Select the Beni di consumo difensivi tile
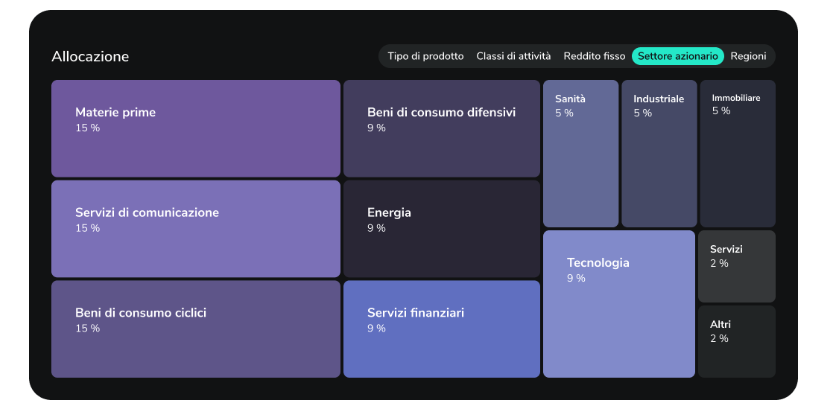The width and height of the screenshot is (826, 413). (441, 129)
